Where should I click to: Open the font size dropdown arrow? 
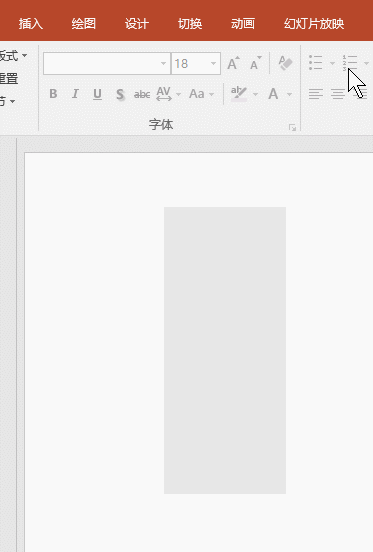[x=213, y=64]
